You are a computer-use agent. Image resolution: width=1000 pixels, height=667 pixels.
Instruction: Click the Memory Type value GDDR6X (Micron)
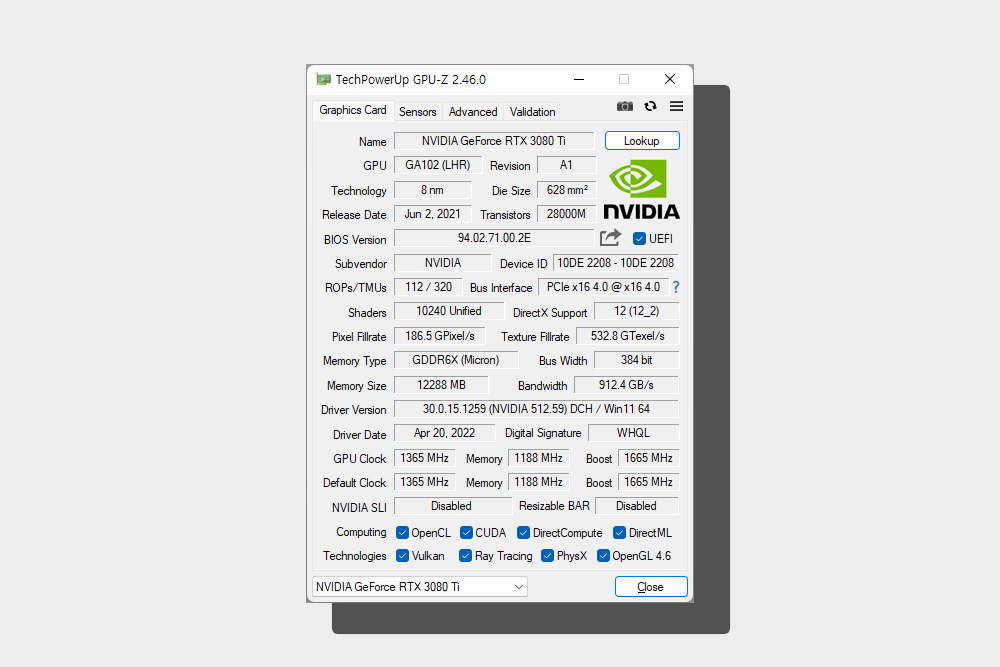pos(456,360)
